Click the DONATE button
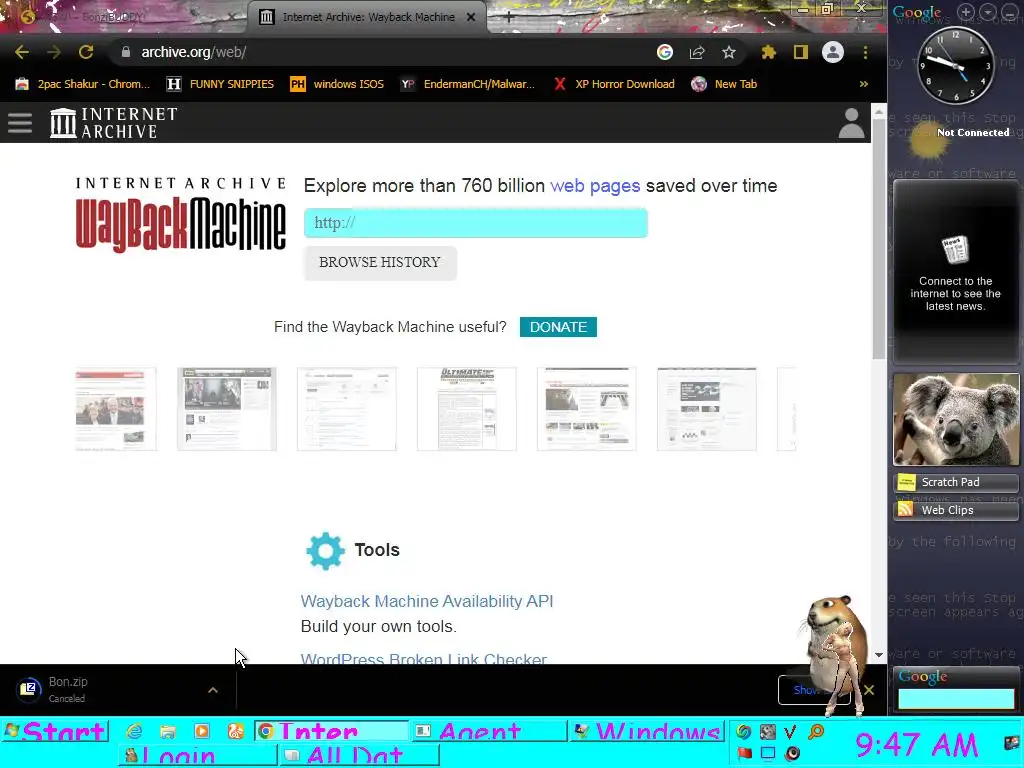 tap(558, 327)
